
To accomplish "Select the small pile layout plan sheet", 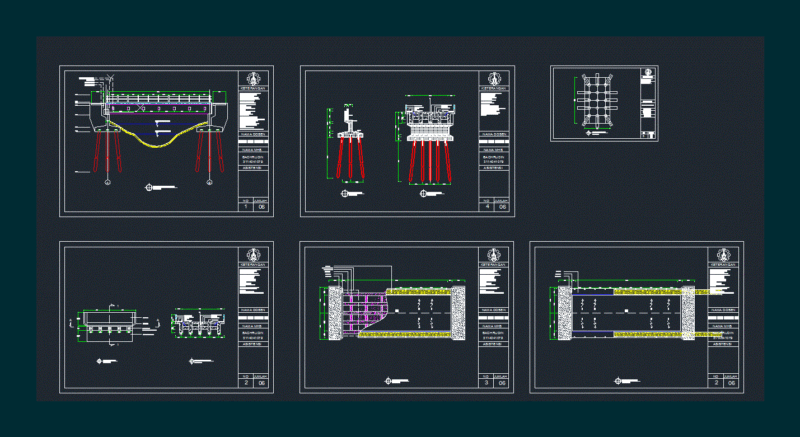I will pyautogui.click(x=604, y=103).
